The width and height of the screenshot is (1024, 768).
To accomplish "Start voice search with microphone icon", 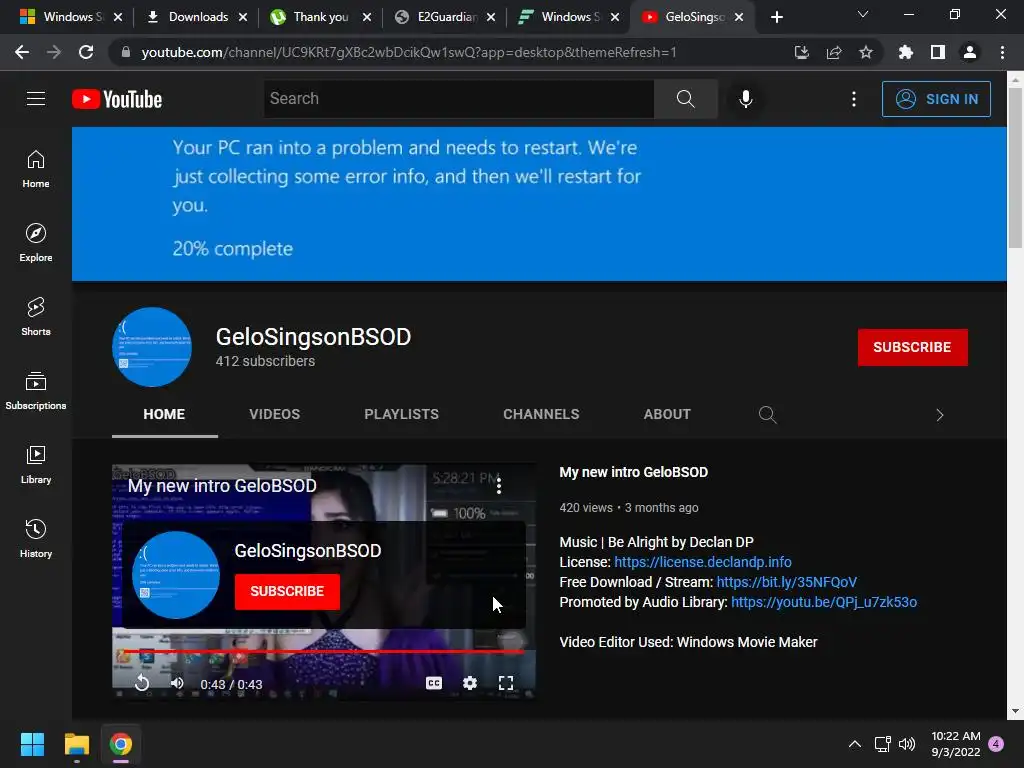I will pyautogui.click(x=745, y=99).
